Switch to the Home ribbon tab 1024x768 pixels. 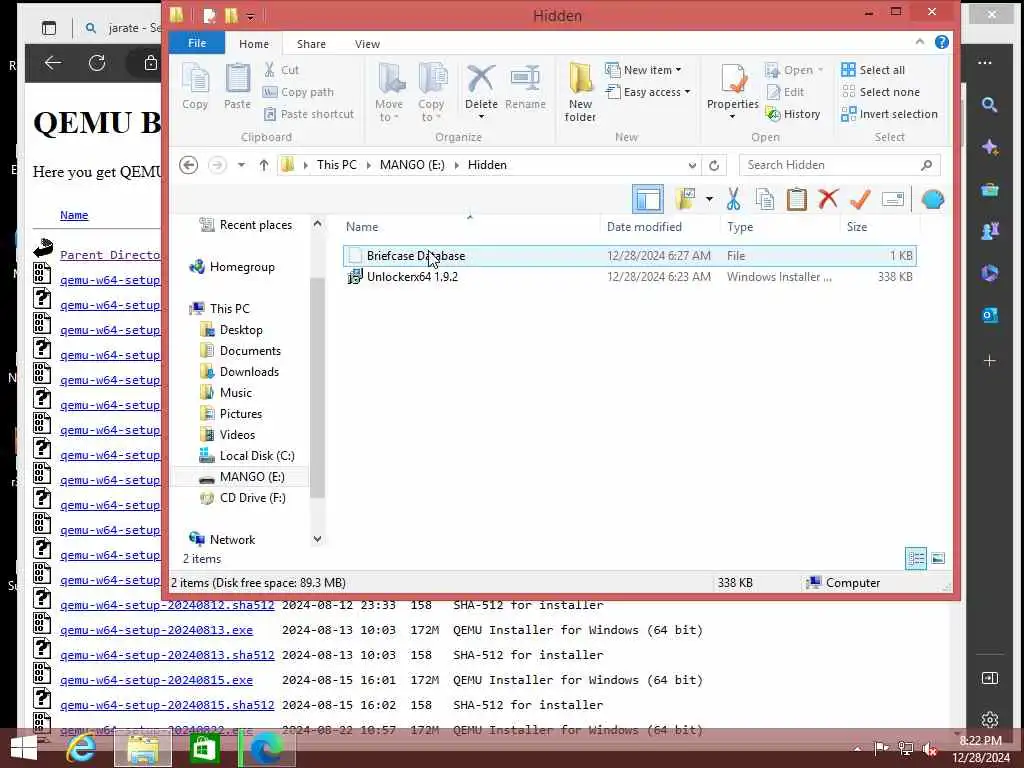click(x=253, y=44)
